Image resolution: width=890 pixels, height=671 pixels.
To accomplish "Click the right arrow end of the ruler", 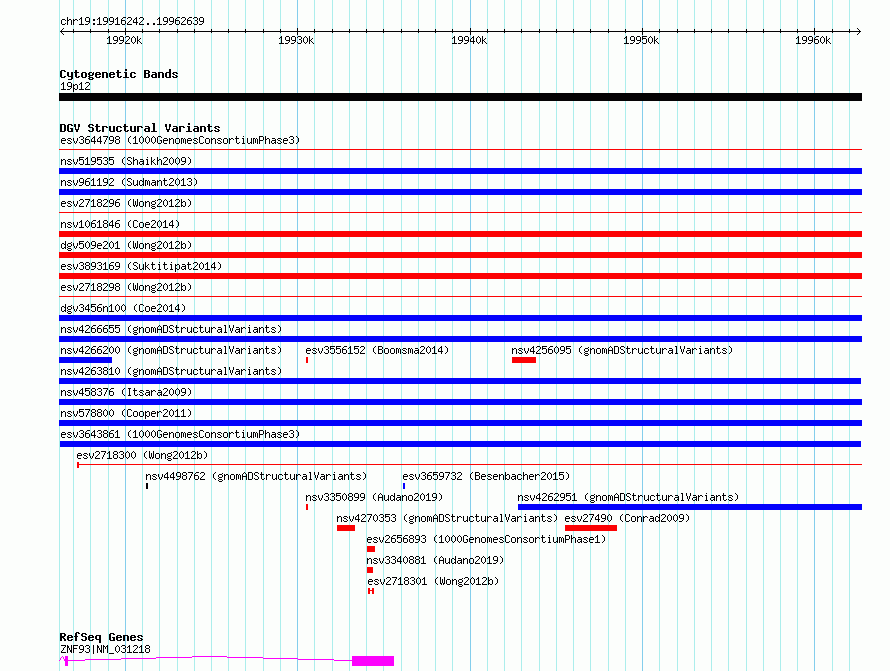I will tap(858, 31).
